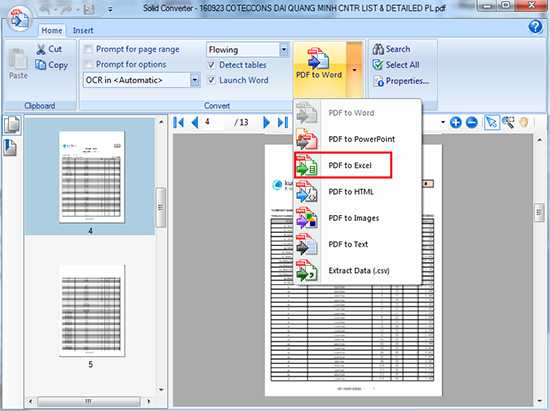Open the Properties icon in the ribbon
This screenshot has width=550, height=411.
378,81
